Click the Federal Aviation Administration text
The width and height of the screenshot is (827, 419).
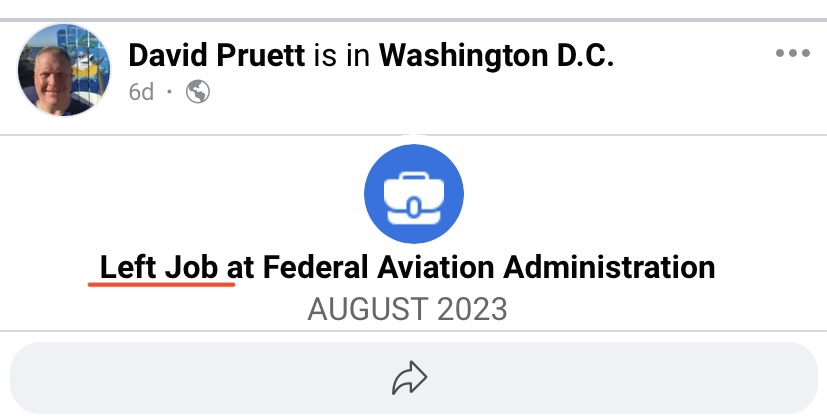pos(489,267)
